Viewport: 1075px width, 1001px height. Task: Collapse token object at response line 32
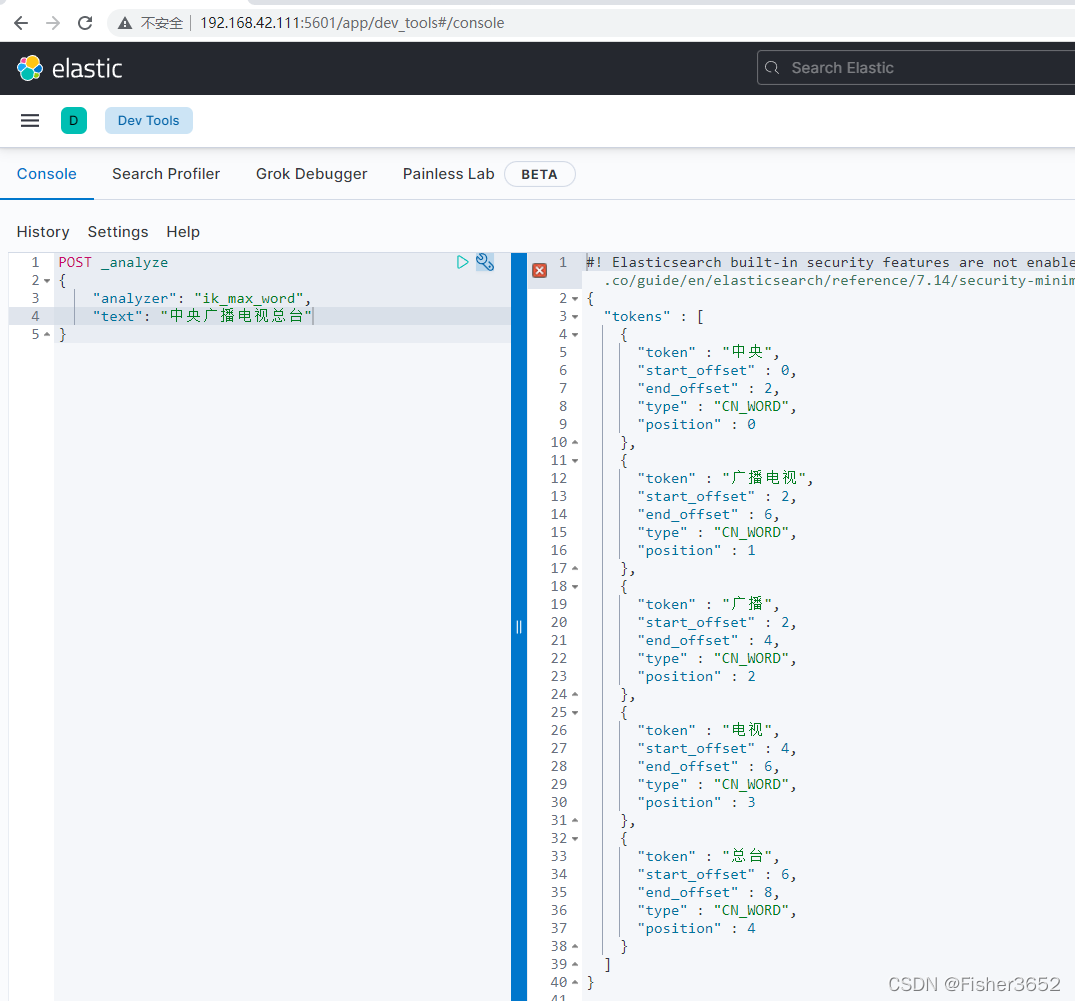575,839
